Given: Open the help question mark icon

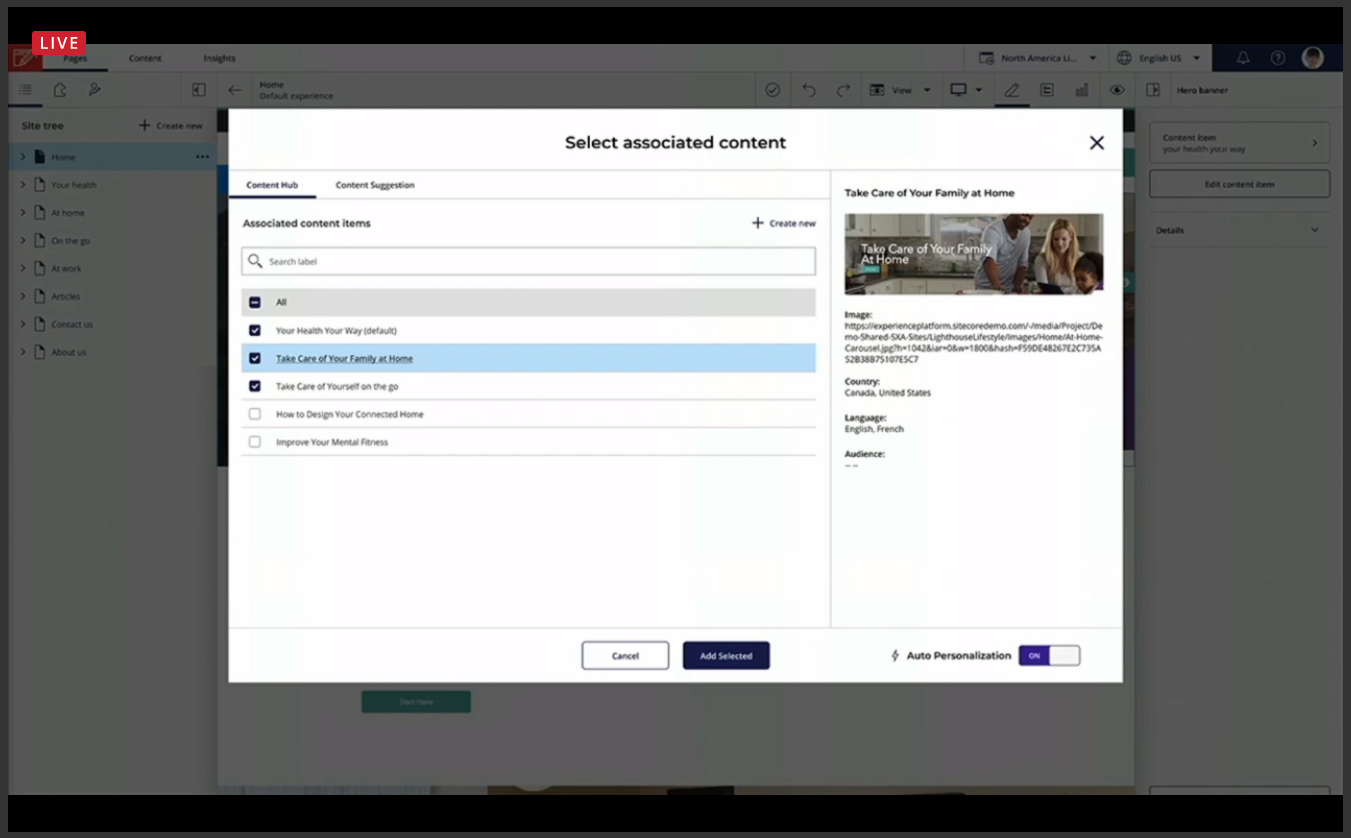Looking at the screenshot, I should point(1278,58).
